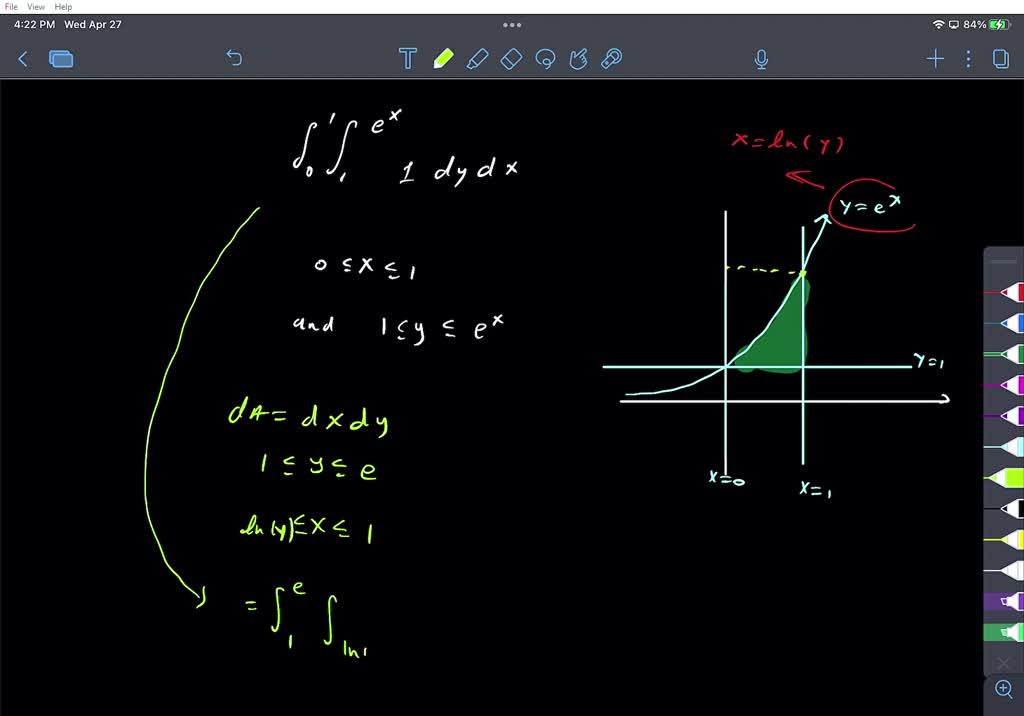
Task: Activate the zoom magnifier tool
Action: pyautogui.click(x=1003, y=690)
